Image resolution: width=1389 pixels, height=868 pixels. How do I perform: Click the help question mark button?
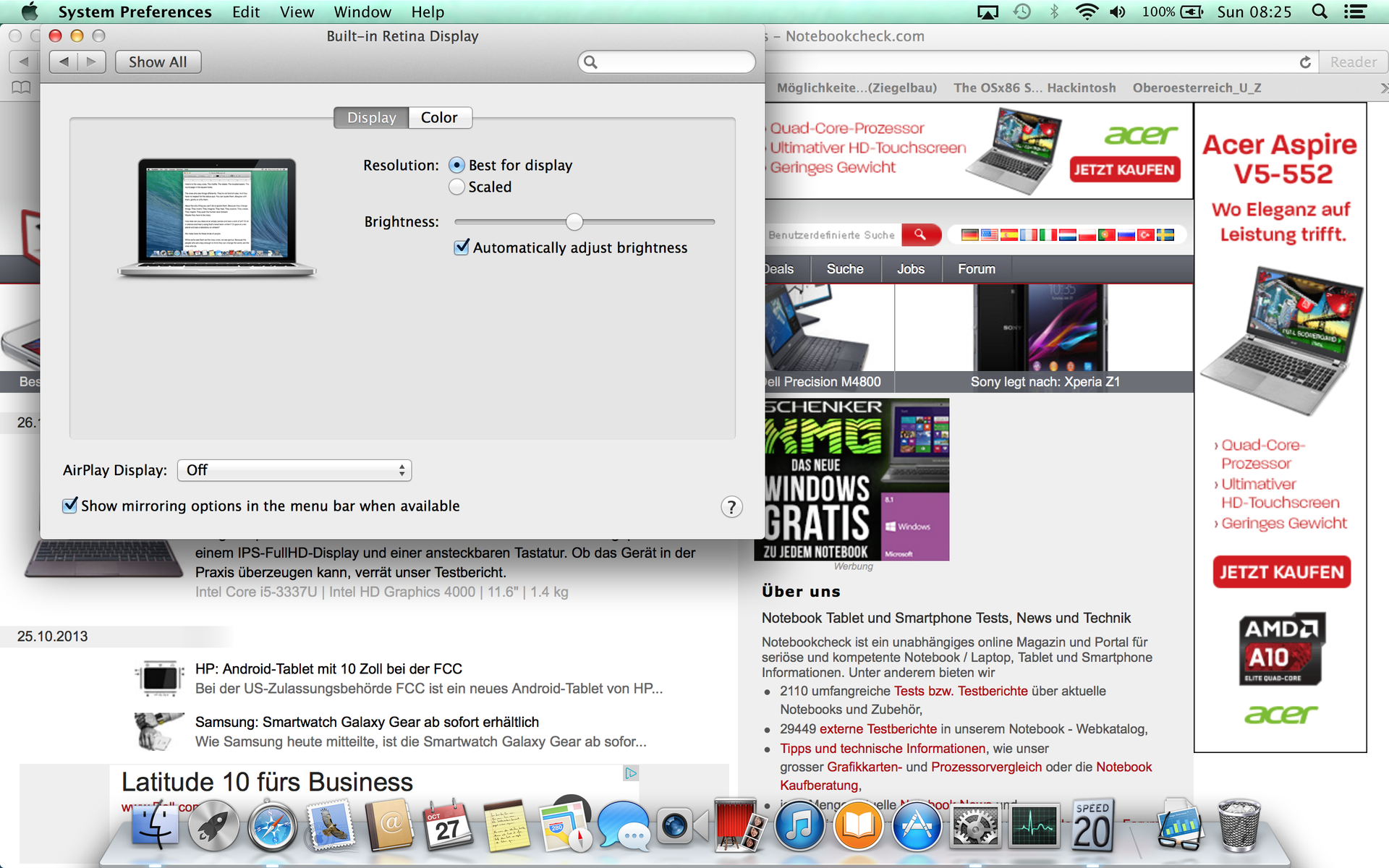(731, 507)
